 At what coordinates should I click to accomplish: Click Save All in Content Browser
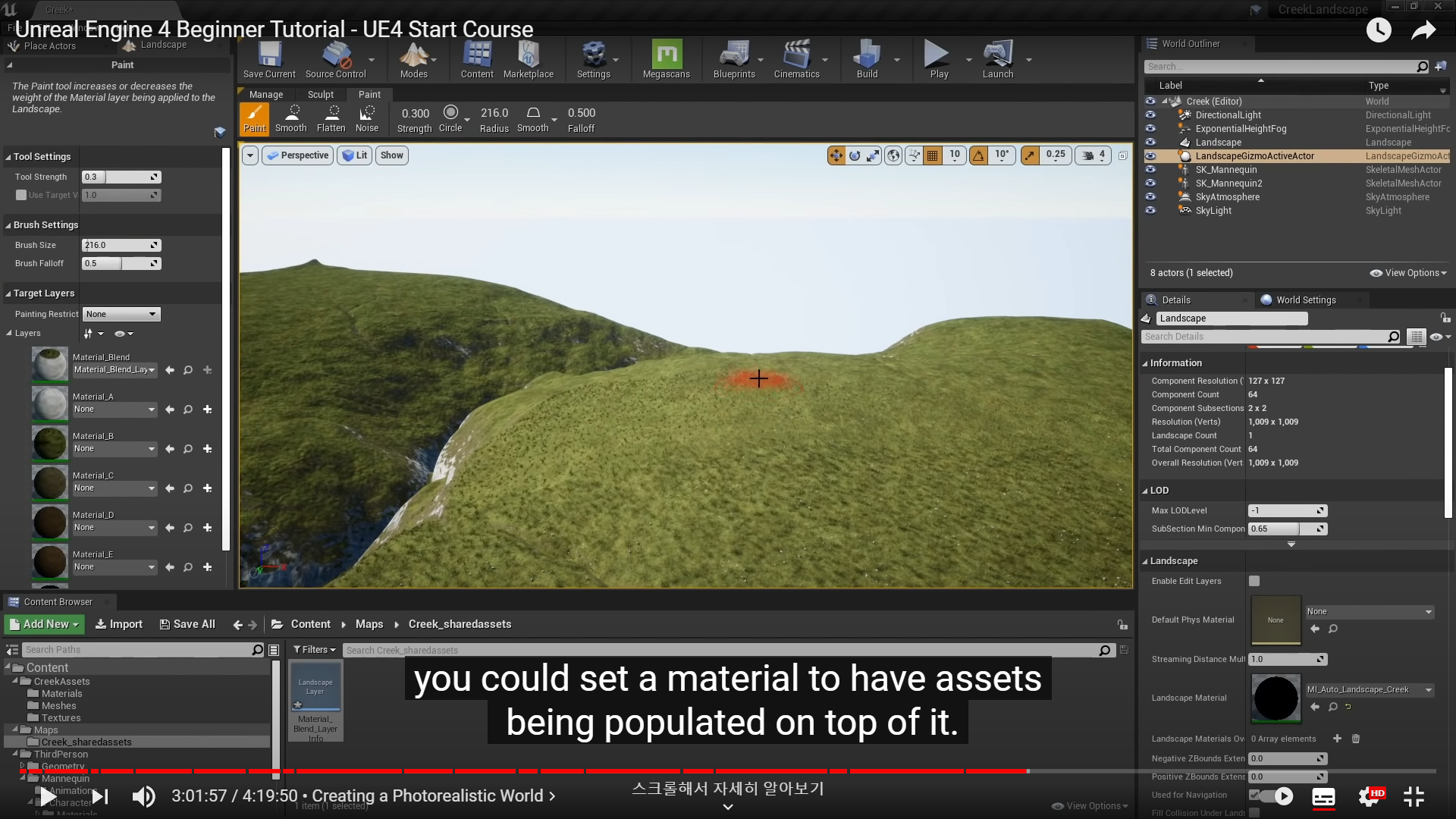[187, 624]
